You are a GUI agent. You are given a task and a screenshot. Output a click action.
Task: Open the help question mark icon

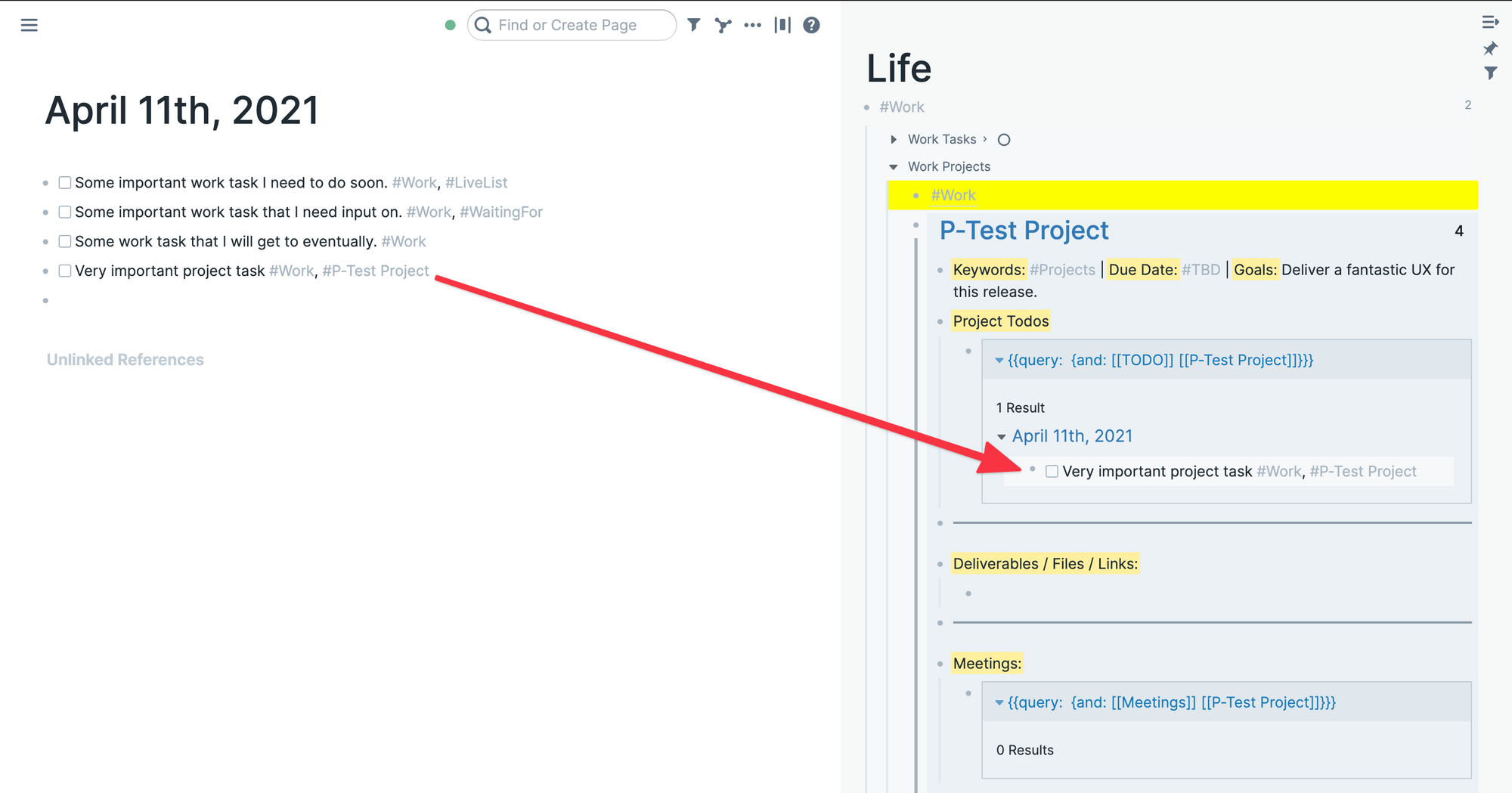tap(810, 25)
